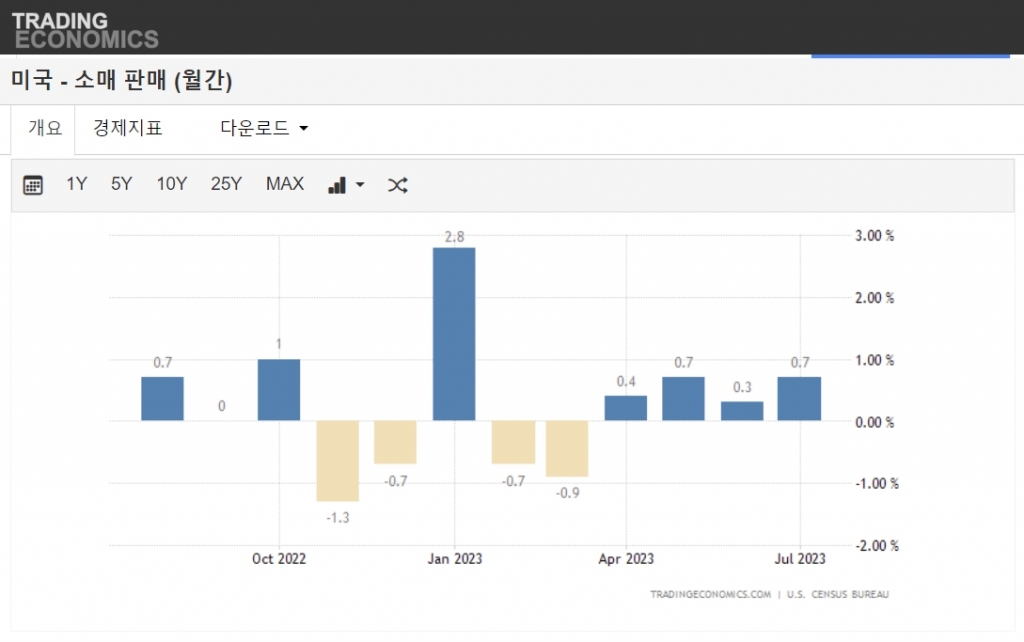Select the 1Y time range
Screen dimensions: 1024x642
[x=77, y=184]
